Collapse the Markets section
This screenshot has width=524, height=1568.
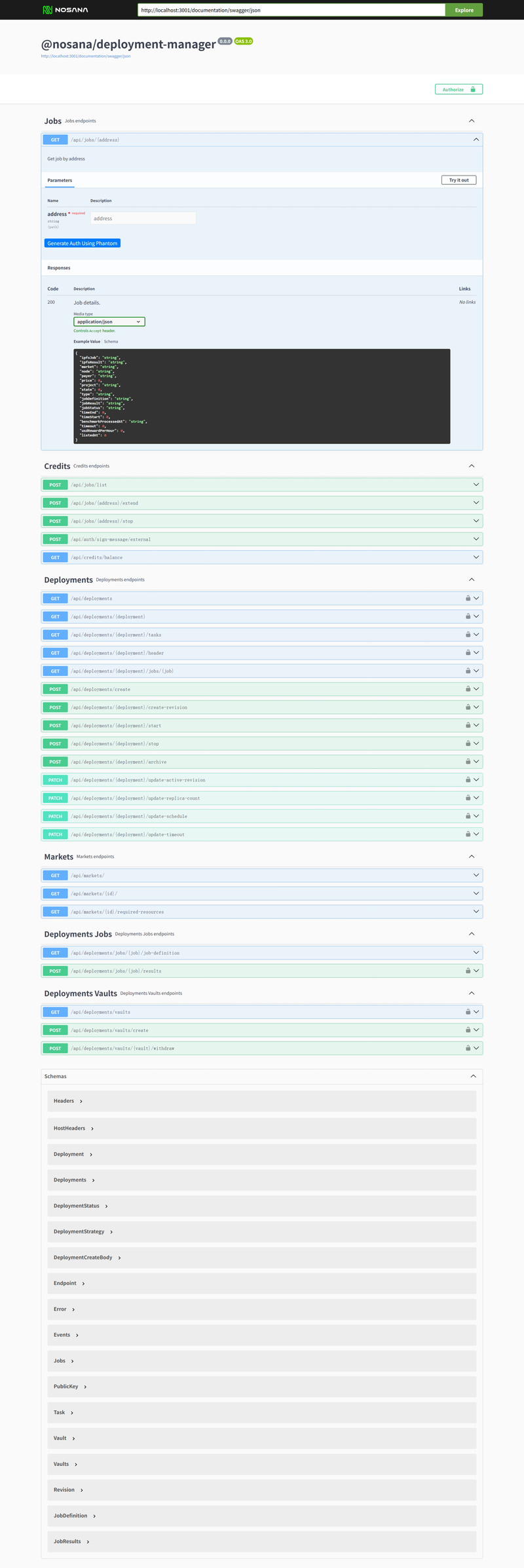pos(472,857)
